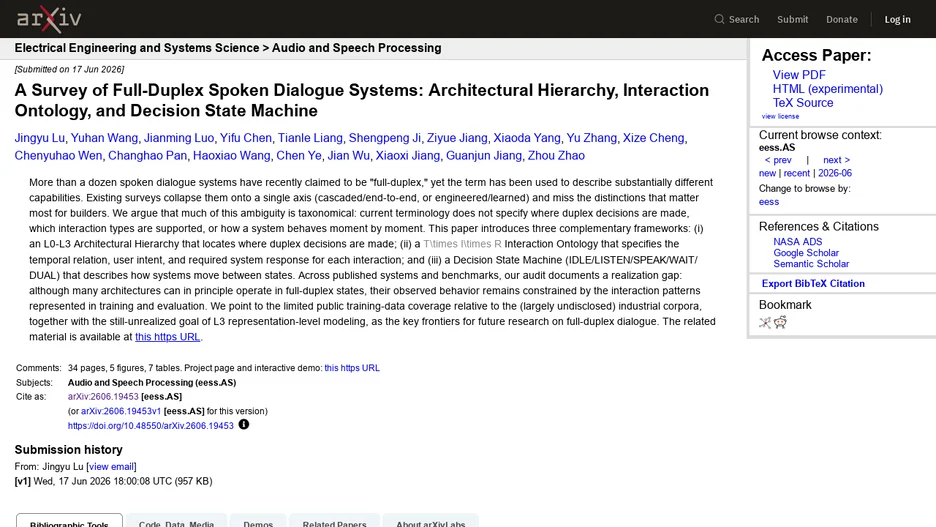Click arXiv:2606.19453 cite link

(x=103, y=397)
